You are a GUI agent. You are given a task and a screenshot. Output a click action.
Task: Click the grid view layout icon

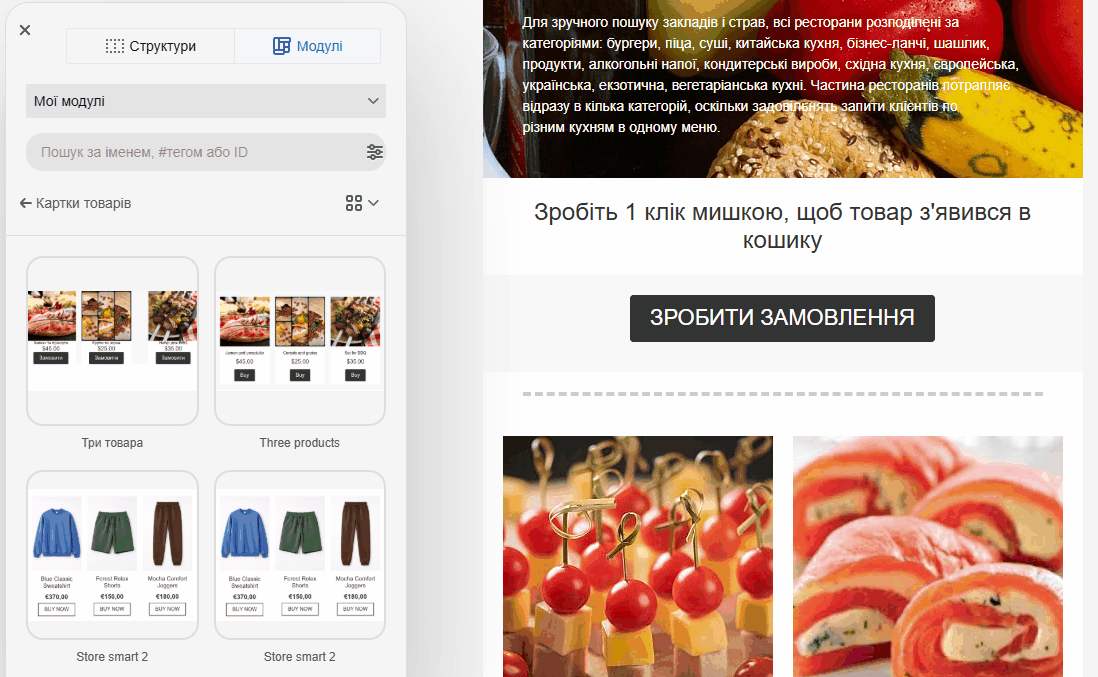pos(354,203)
